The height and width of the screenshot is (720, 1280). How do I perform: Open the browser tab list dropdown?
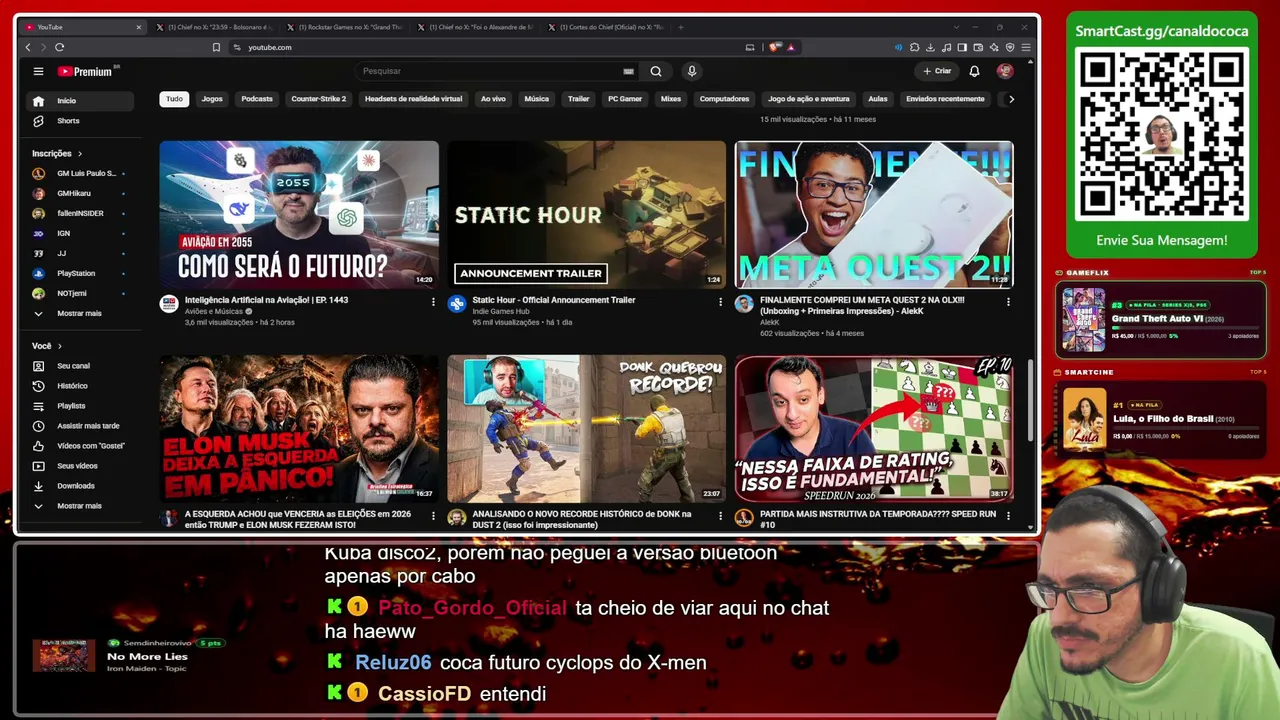(956, 27)
